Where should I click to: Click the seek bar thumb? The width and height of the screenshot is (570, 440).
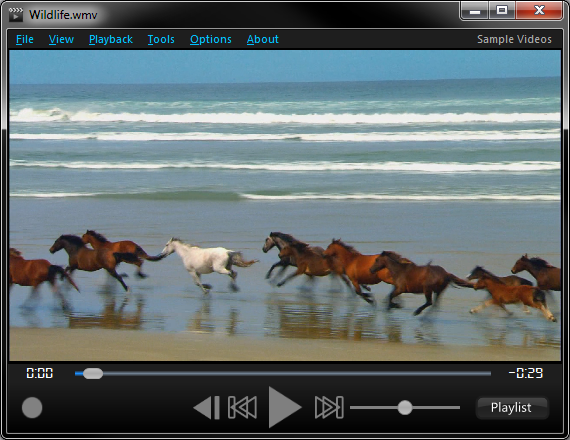pyautogui.click(x=93, y=373)
